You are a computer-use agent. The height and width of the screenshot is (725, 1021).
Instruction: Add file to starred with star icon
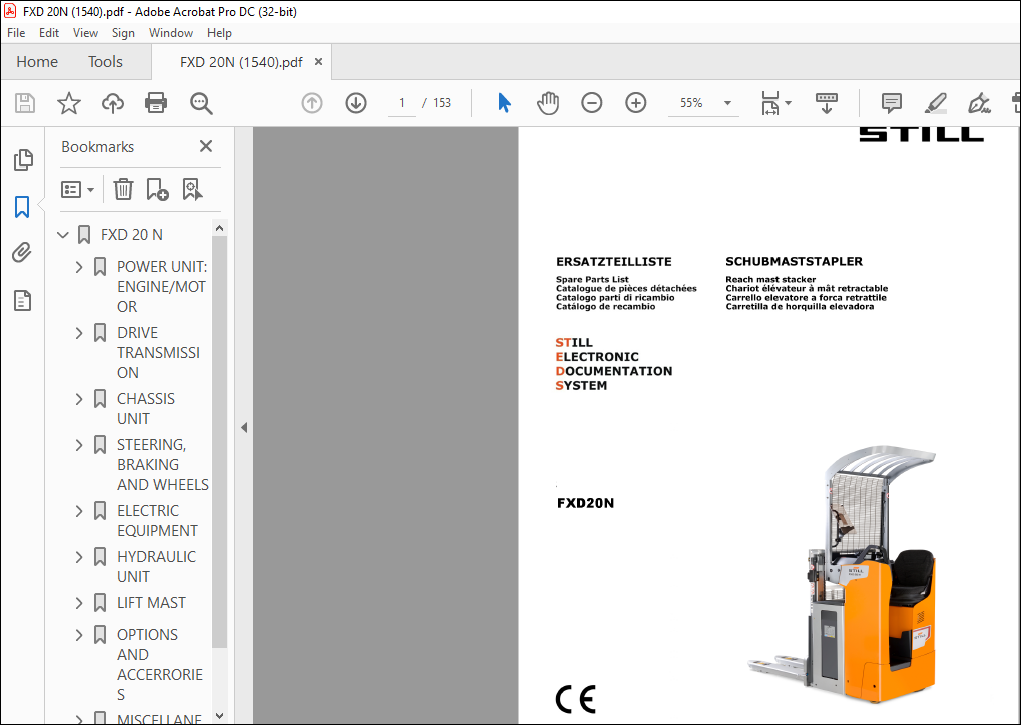coord(68,103)
